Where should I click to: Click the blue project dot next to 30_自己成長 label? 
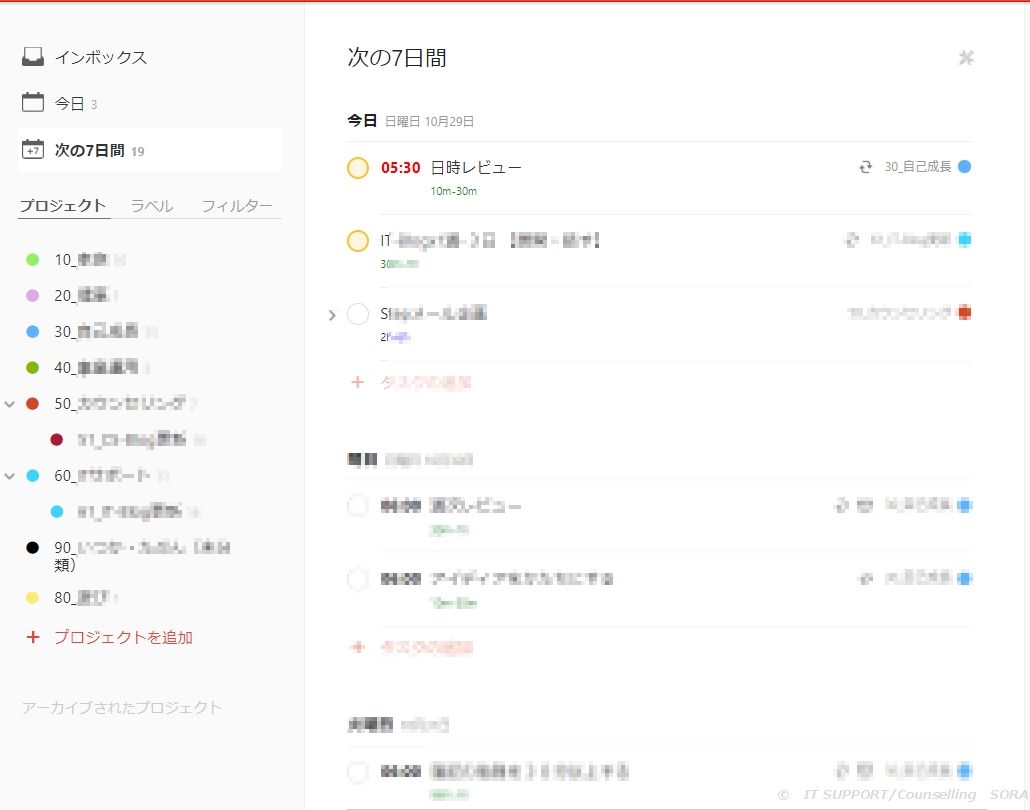tap(964, 167)
